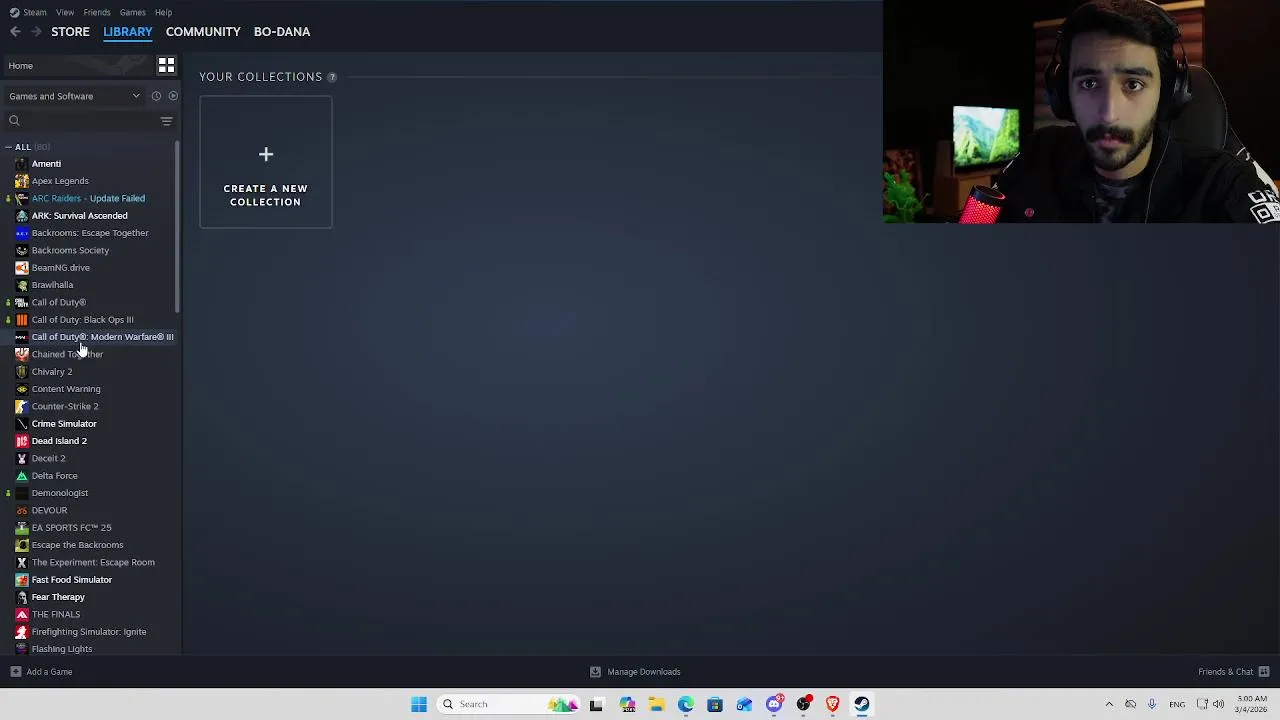Screen dimensions: 1280x720
Task: Click the Brawlhalla game icon
Action: [22, 285]
